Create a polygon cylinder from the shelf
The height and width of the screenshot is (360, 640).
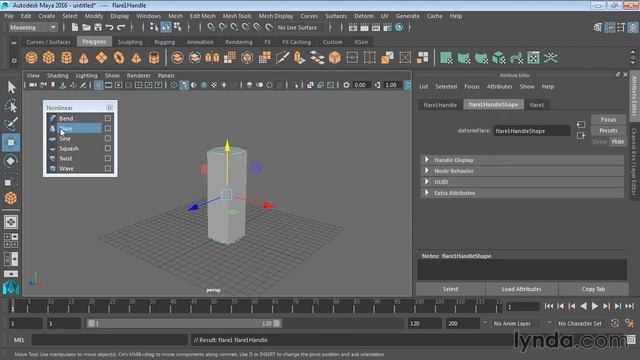tap(66, 58)
